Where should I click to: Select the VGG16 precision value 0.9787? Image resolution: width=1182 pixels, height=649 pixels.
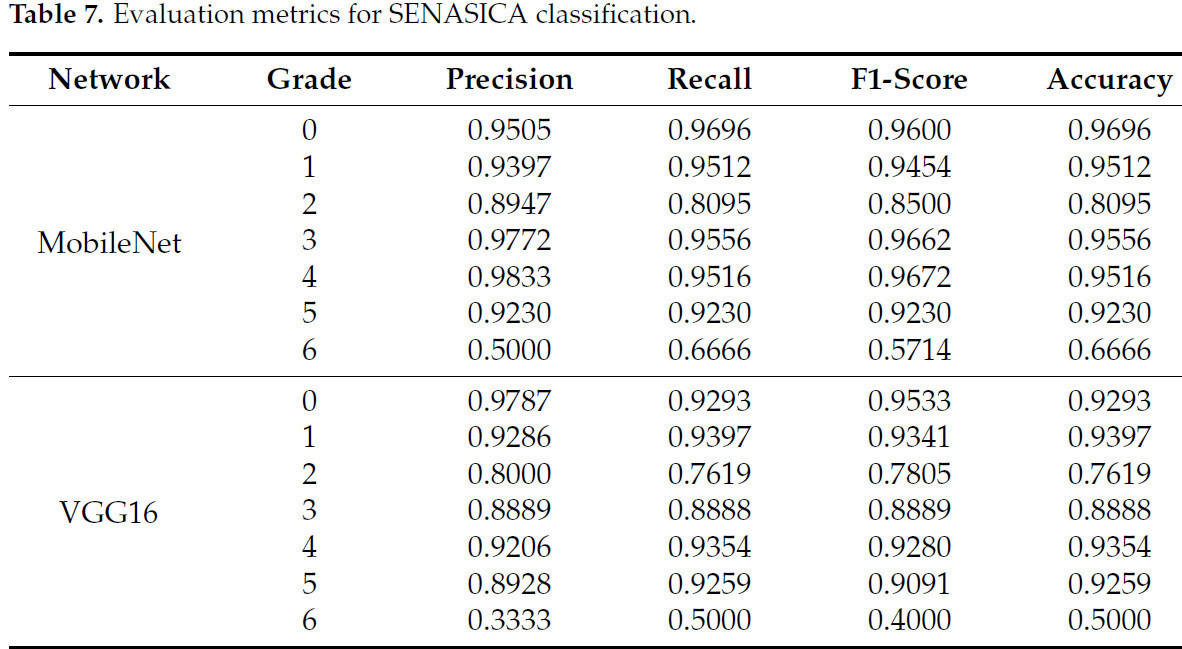[x=509, y=402]
